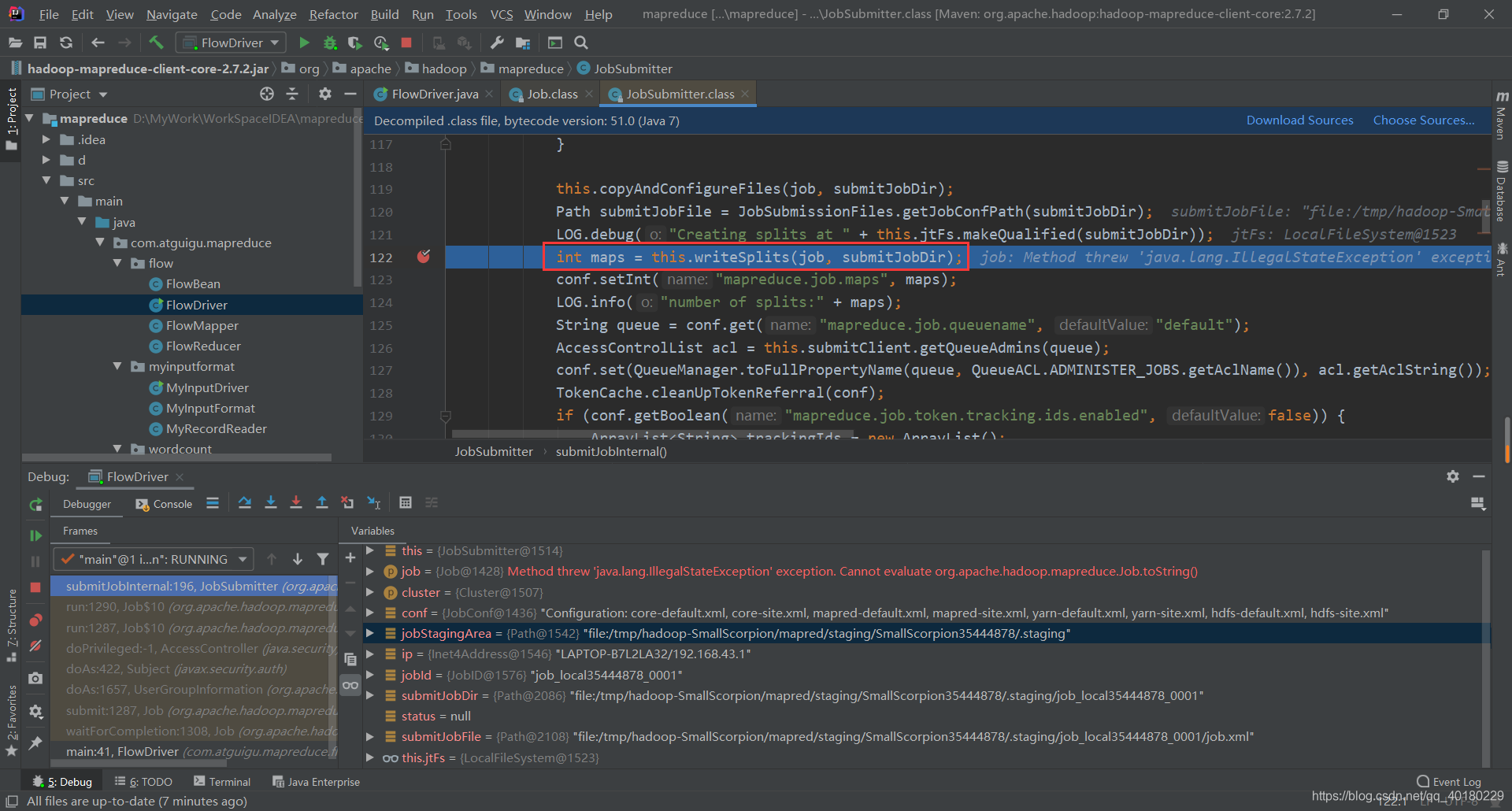
Task: Run with coverage using the shield icon
Action: coord(355,43)
